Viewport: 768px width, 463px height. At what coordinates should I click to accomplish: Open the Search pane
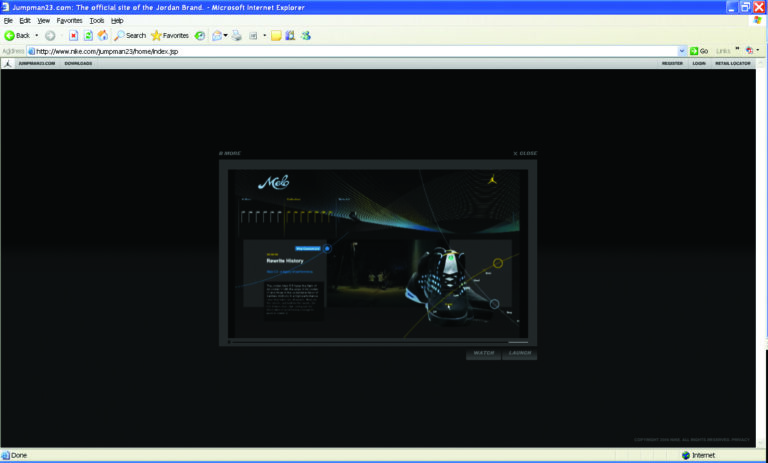point(130,35)
